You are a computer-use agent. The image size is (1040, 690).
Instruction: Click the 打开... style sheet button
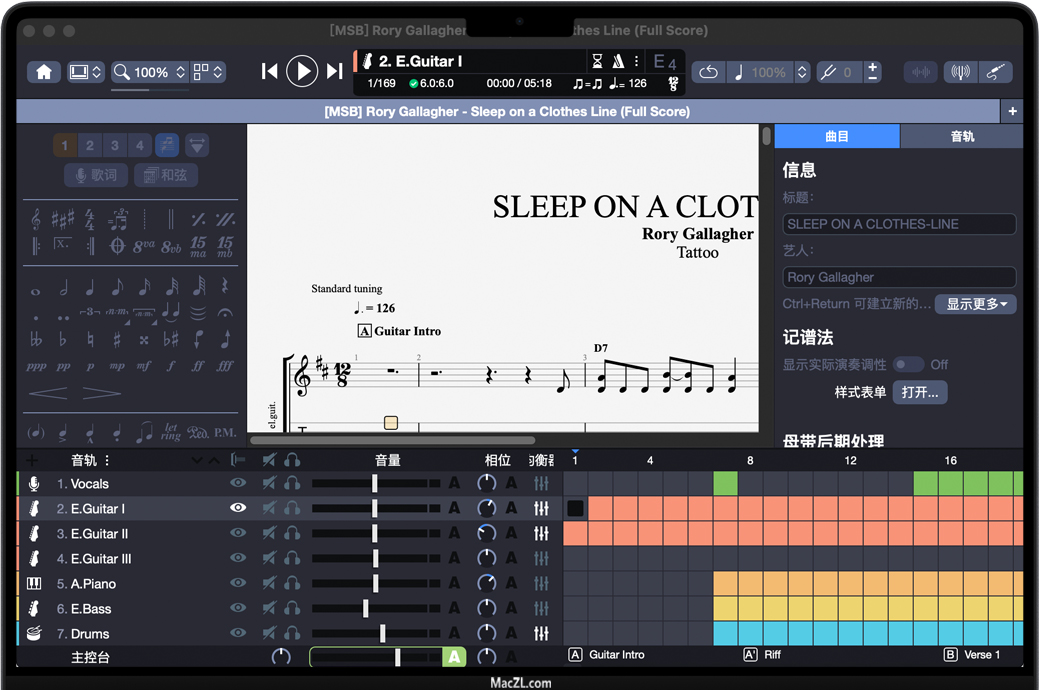point(920,393)
